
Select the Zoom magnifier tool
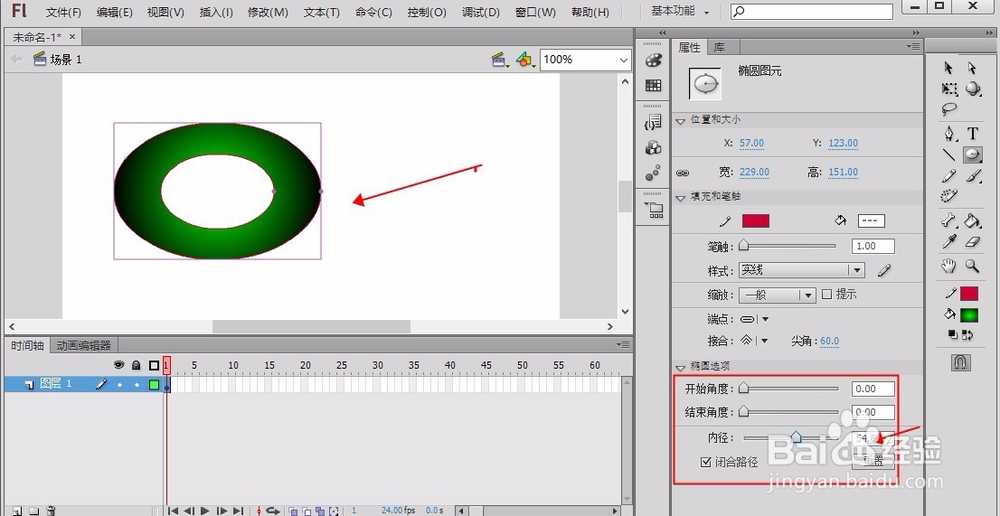[x=972, y=266]
